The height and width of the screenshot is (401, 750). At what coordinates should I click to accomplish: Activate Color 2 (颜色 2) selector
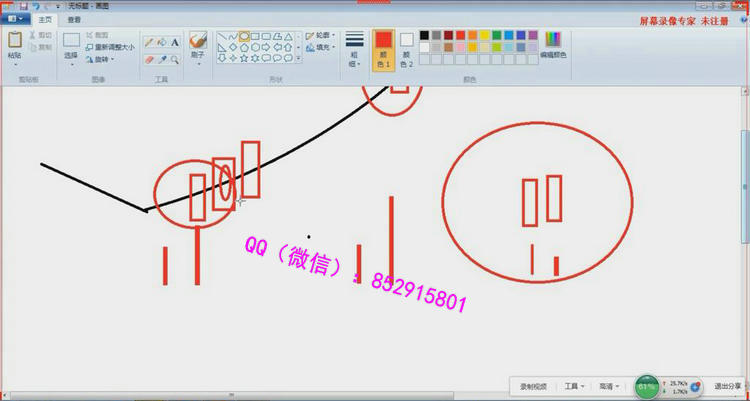coord(407,49)
